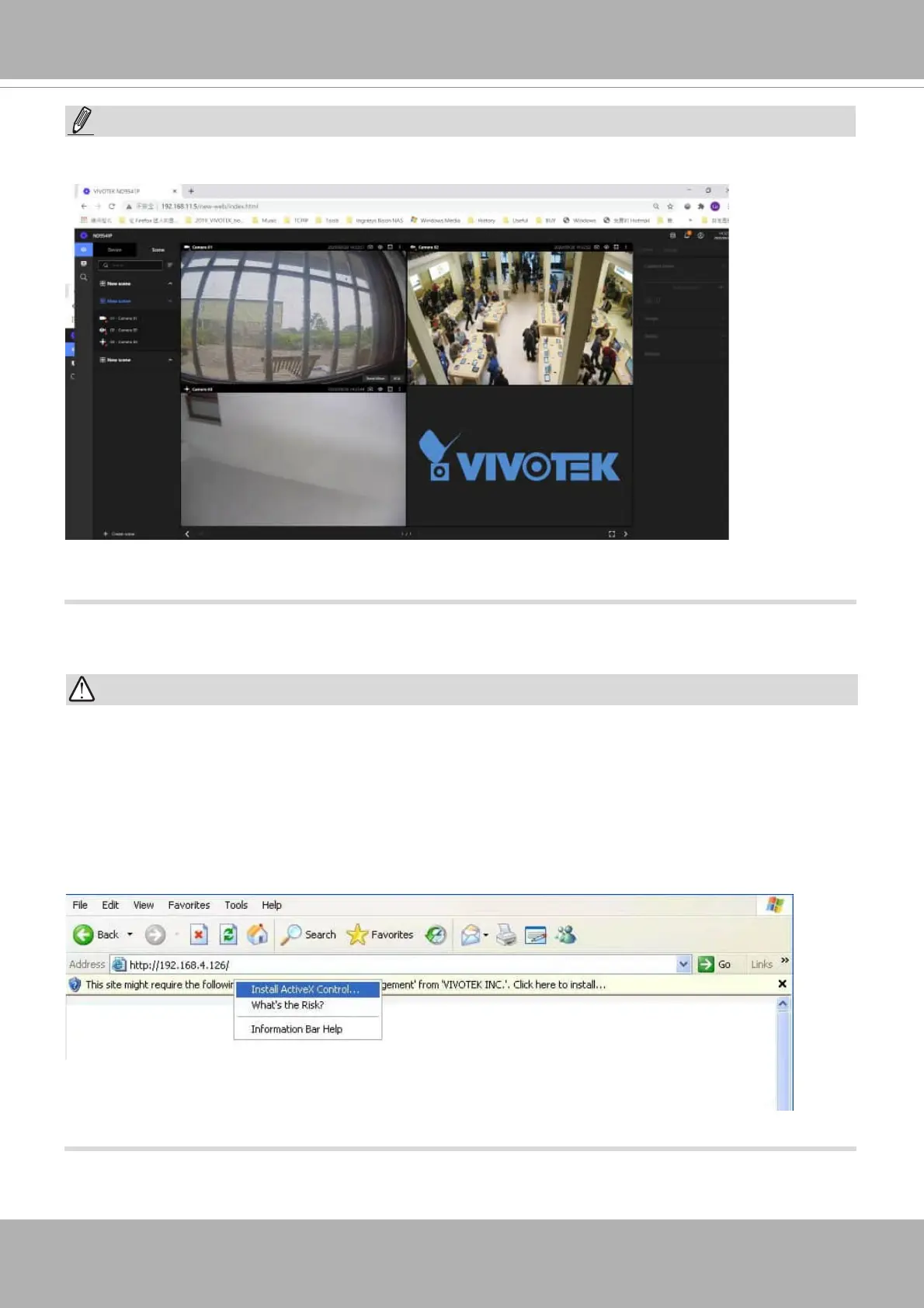Open the Music bookmark folder

pyautogui.click(x=265, y=221)
